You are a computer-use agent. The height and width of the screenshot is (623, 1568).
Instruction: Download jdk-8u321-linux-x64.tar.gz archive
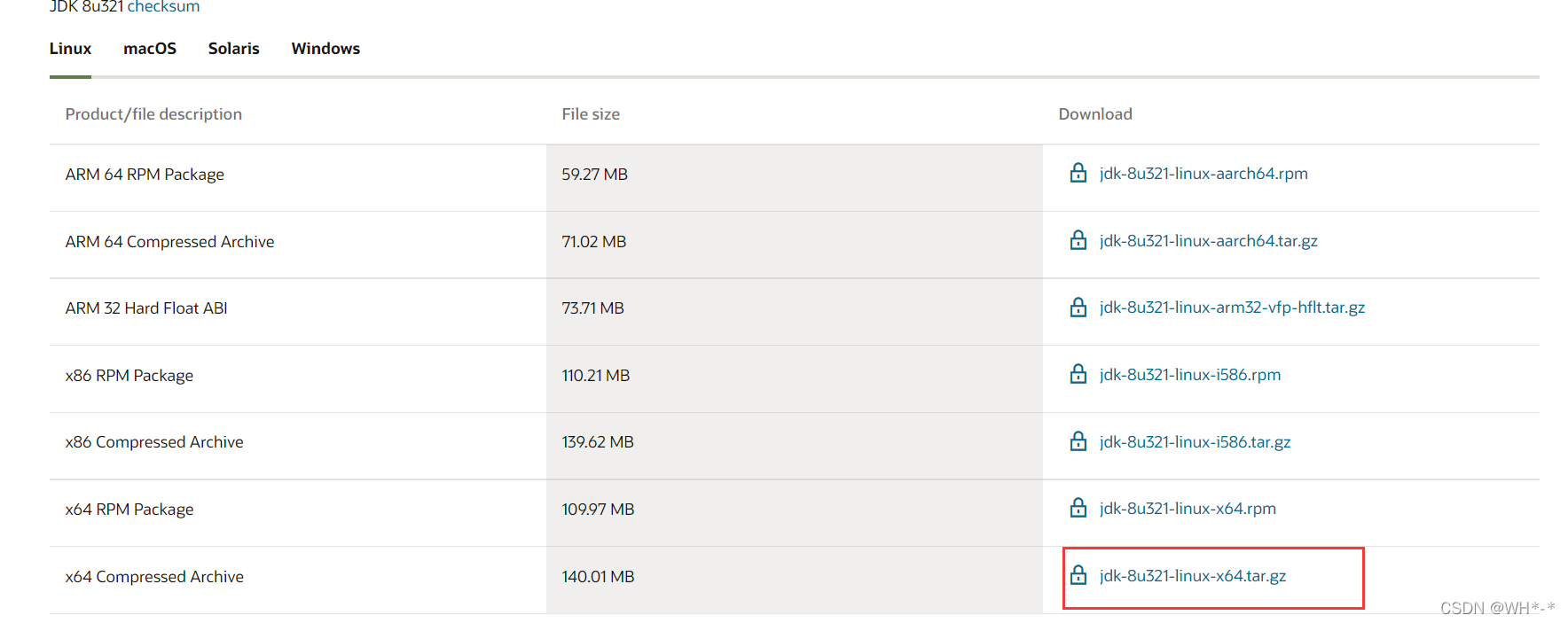coord(1193,576)
